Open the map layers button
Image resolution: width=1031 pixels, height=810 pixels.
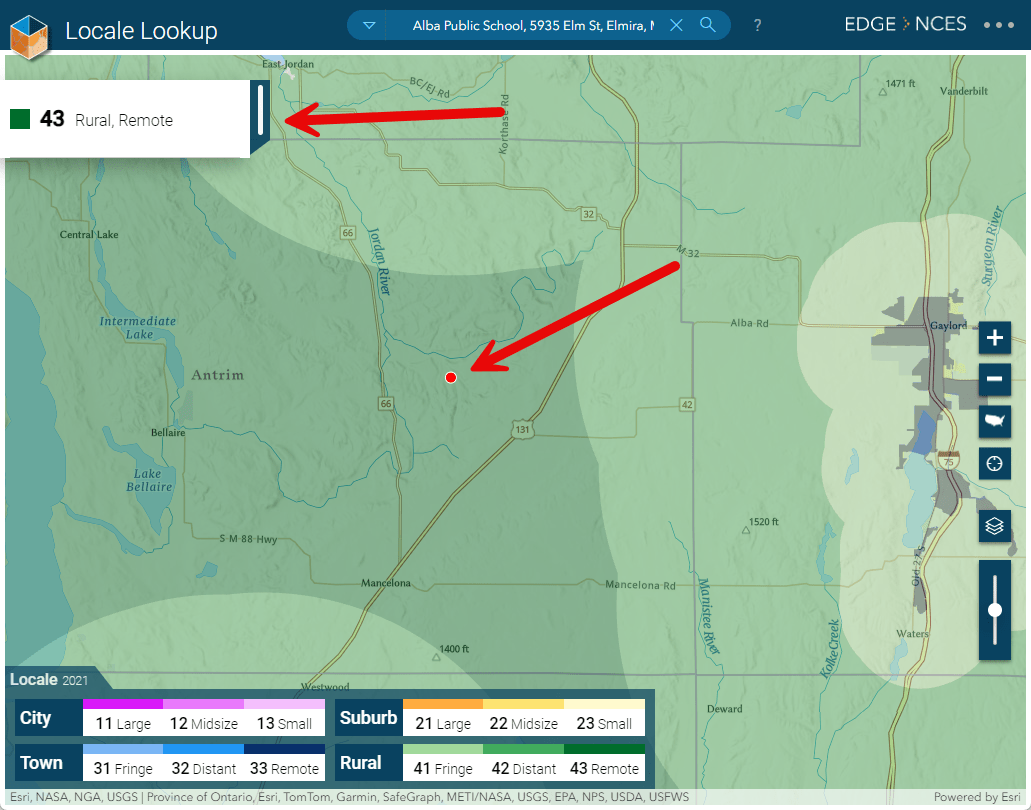pos(994,526)
